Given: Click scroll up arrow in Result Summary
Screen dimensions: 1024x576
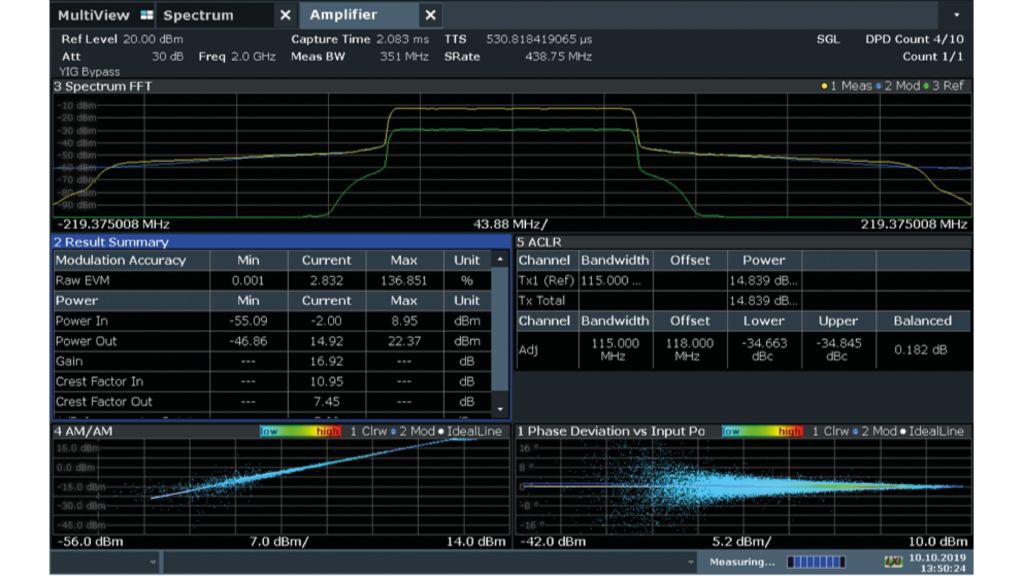Looking at the screenshot, I should [x=501, y=260].
